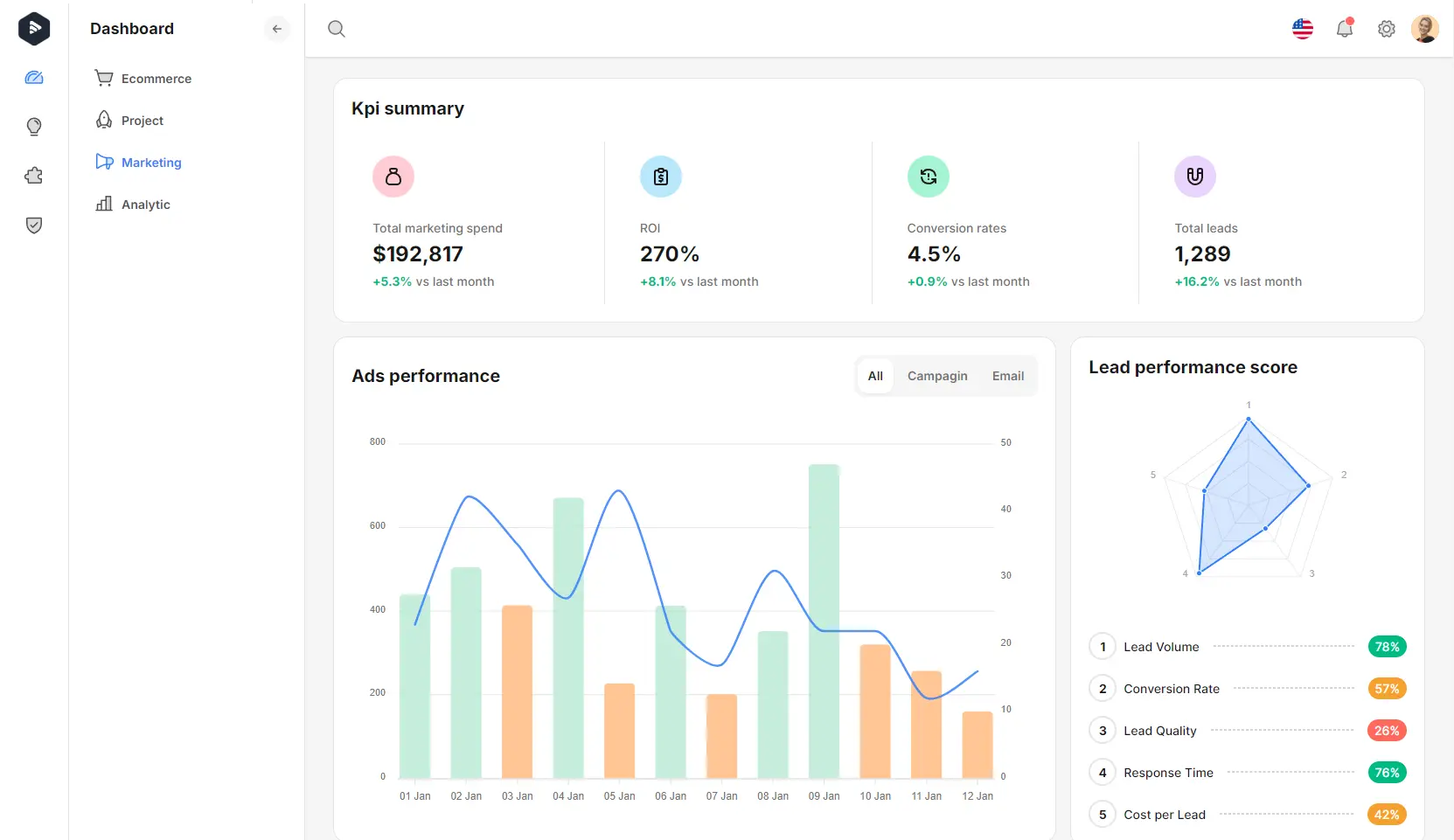Select the rocket icon beside Project

(x=103, y=120)
